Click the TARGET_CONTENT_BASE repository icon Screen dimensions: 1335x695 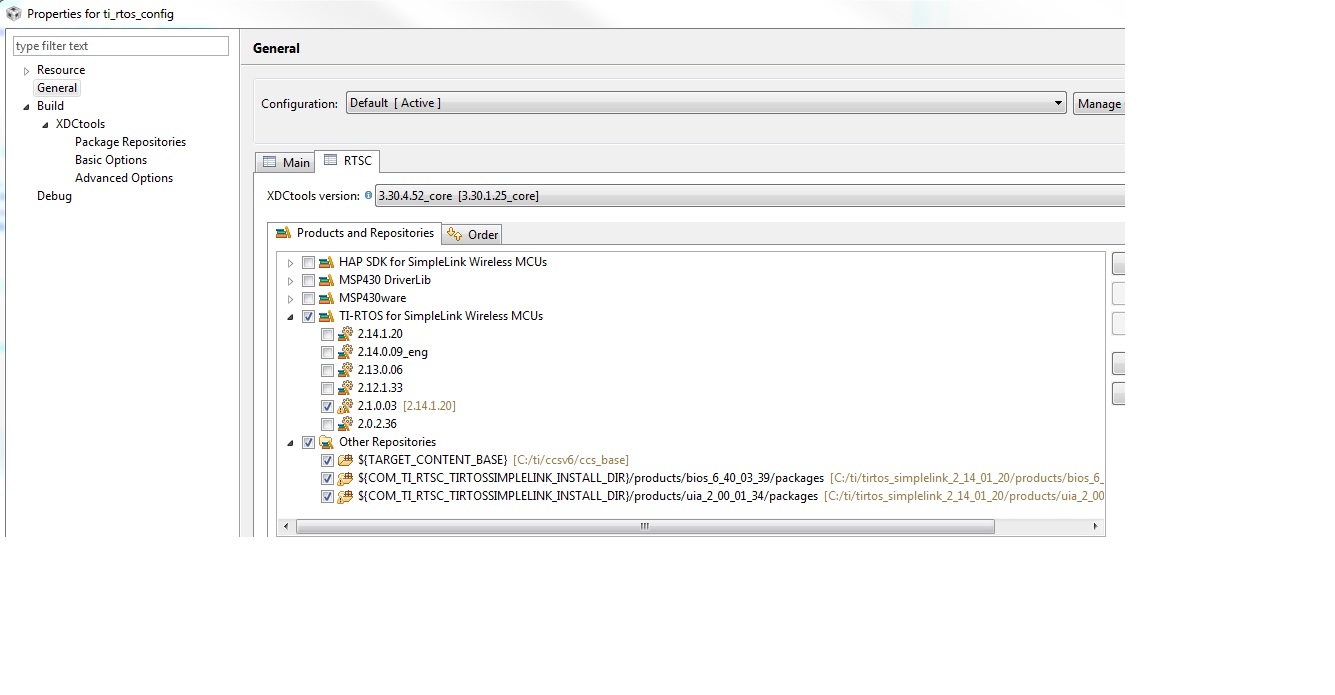click(345, 460)
